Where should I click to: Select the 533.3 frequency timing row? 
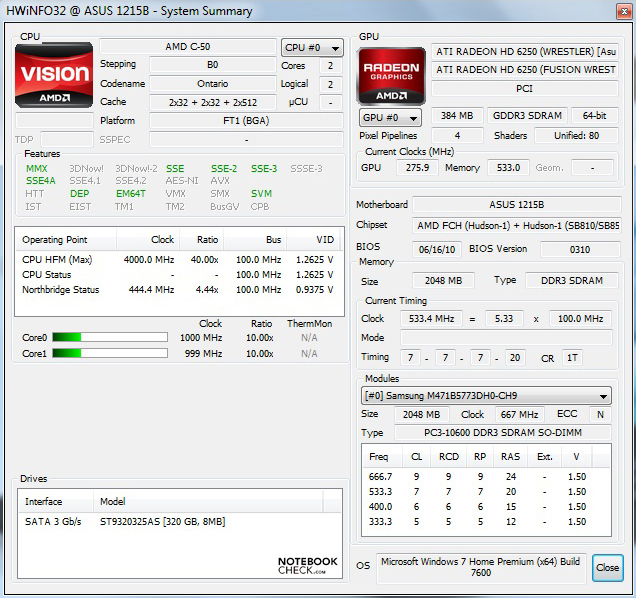(486, 491)
